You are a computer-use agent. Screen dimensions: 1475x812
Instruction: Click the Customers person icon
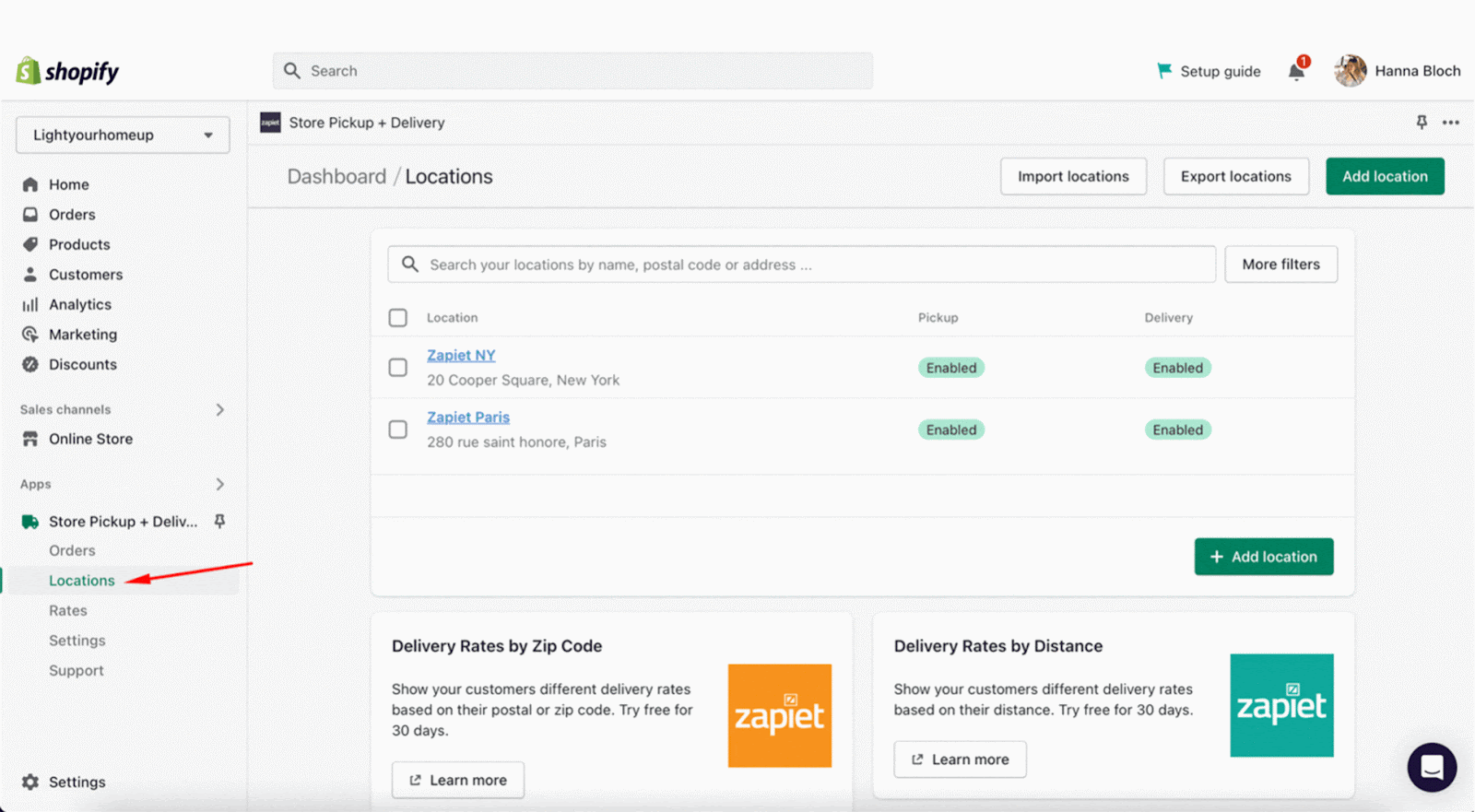[30, 275]
